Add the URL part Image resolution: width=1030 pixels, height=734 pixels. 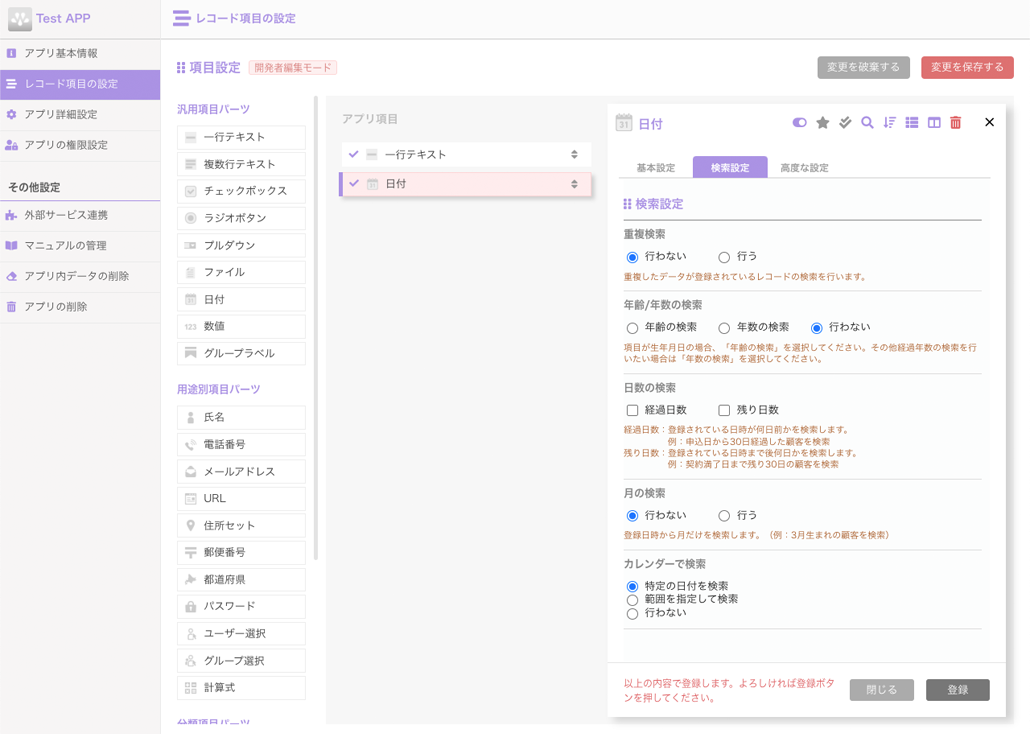pyautogui.click(x=241, y=499)
